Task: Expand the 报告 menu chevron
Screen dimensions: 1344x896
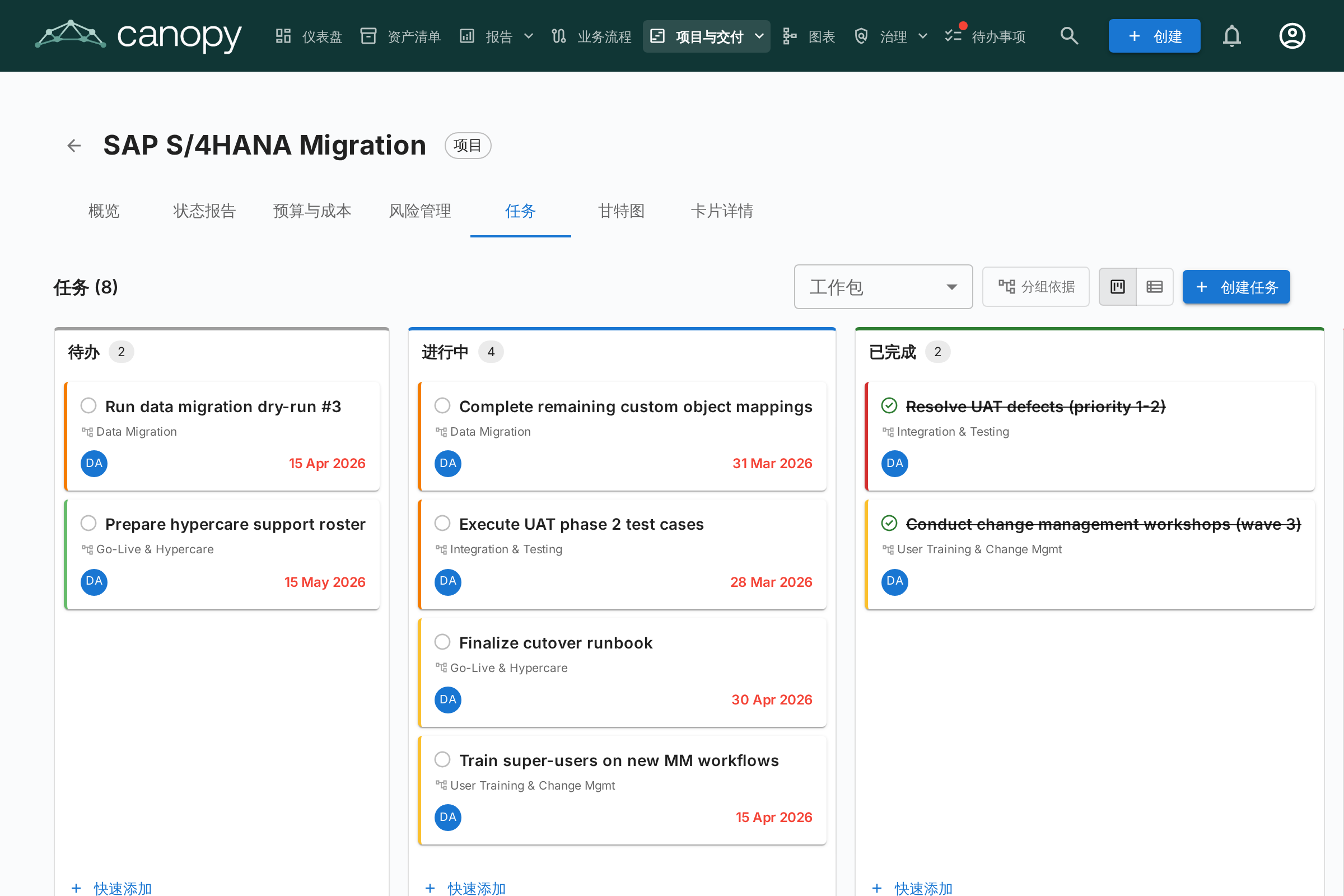Action: (x=529, y=36)
